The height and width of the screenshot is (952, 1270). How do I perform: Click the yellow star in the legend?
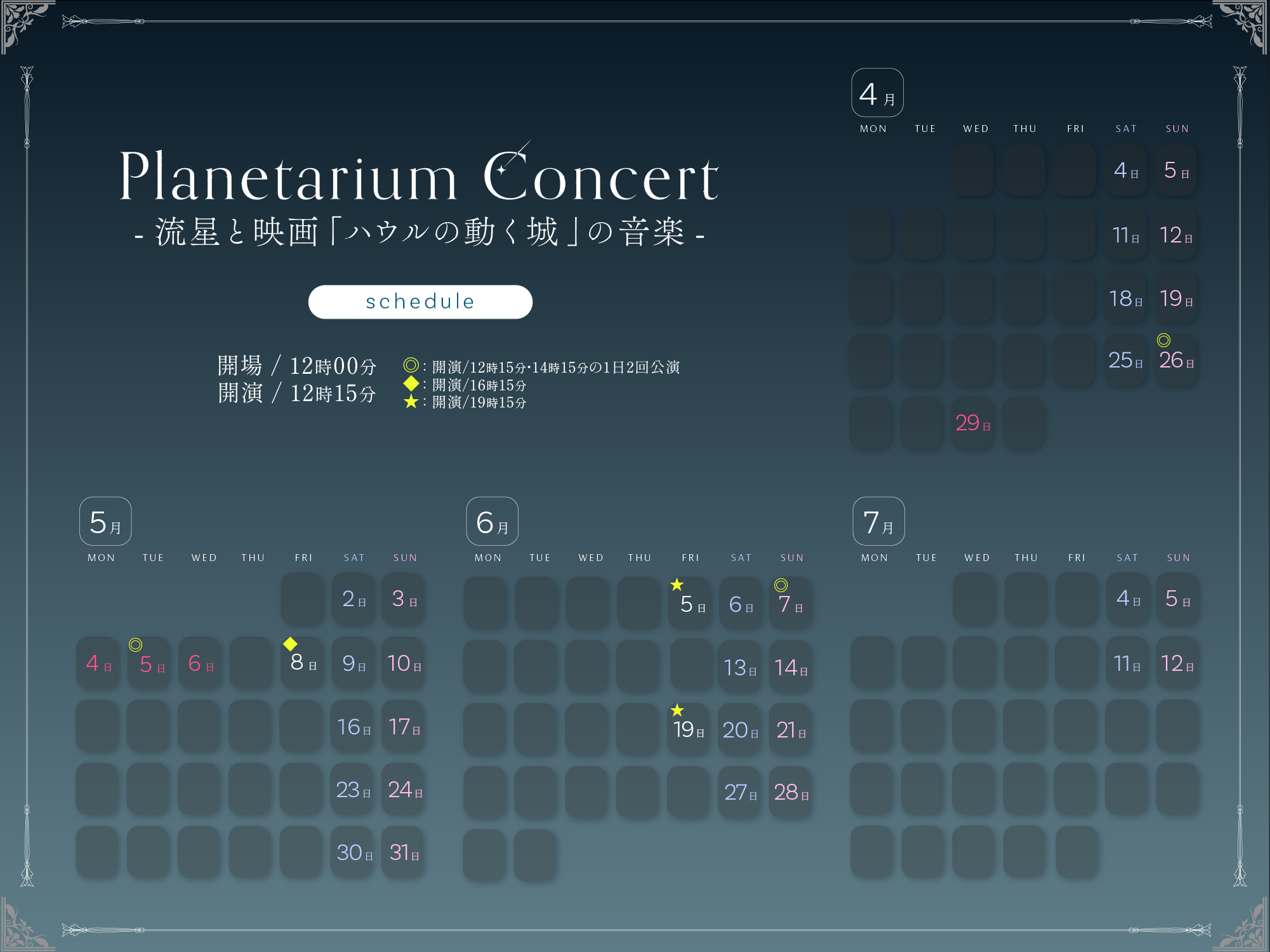(411, 402)
